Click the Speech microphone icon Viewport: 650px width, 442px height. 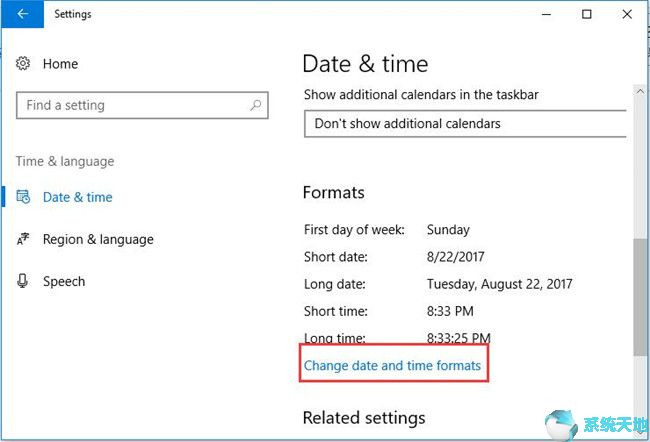23,281
